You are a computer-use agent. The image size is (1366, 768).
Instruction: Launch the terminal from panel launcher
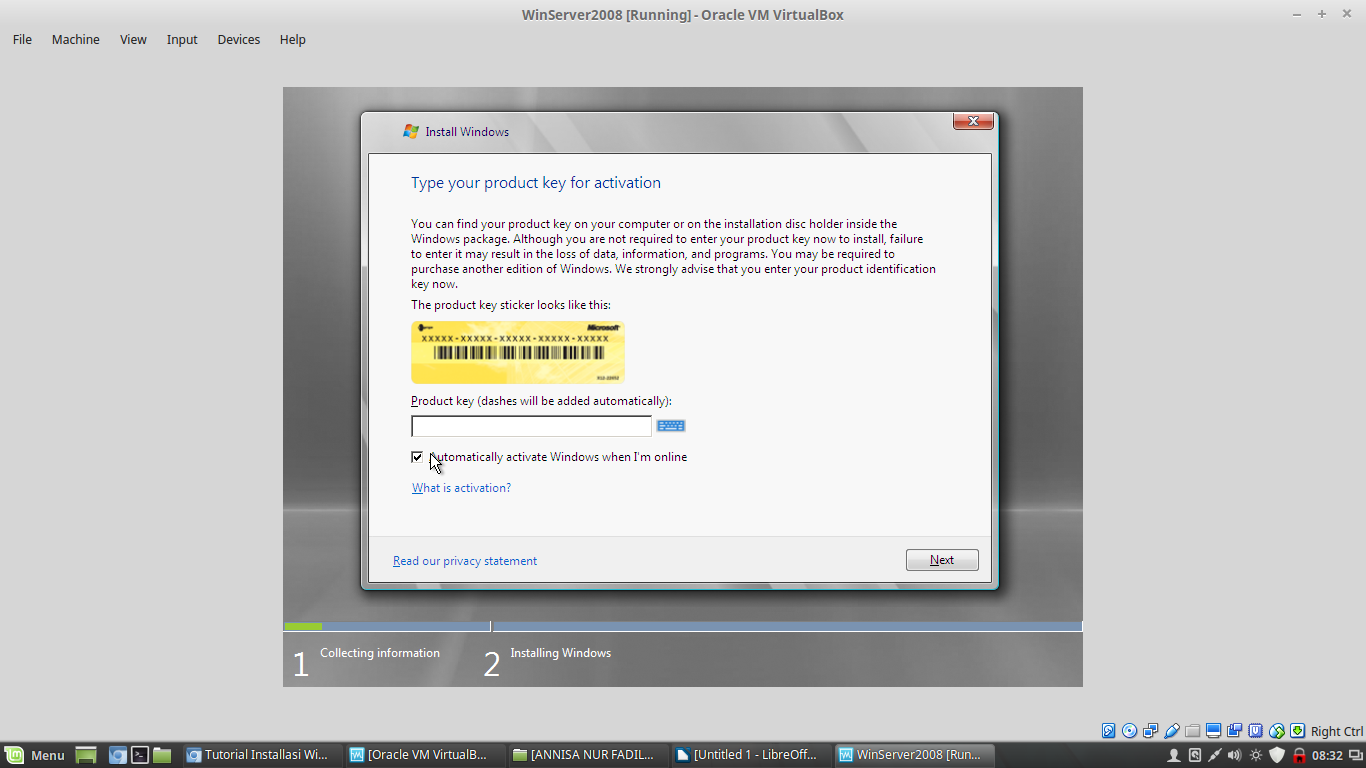pyautogui.click(x=141, y=755)
